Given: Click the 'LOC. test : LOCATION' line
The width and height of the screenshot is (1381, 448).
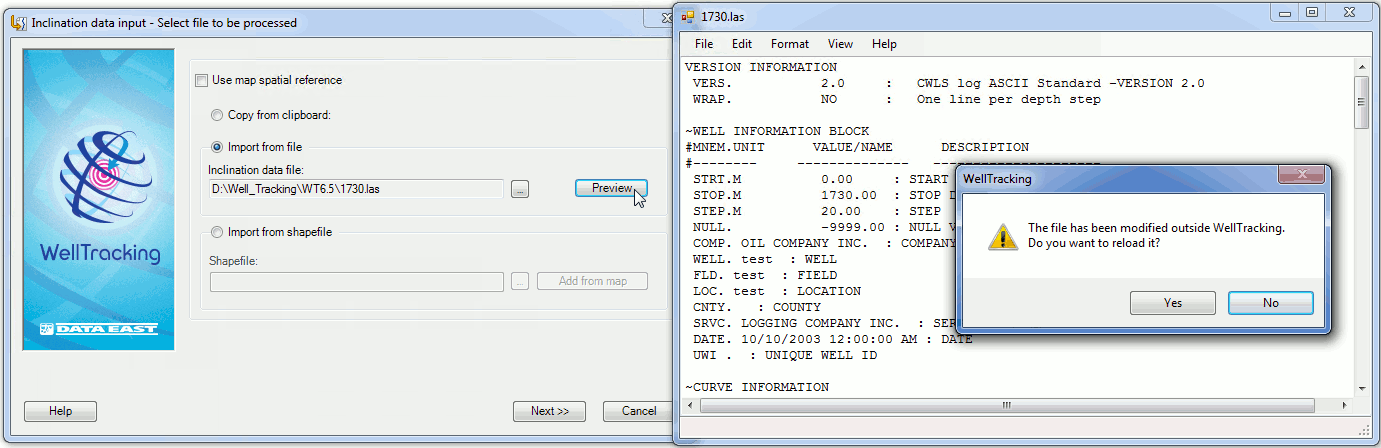Looking at the screenshot, I should (777, 291).
